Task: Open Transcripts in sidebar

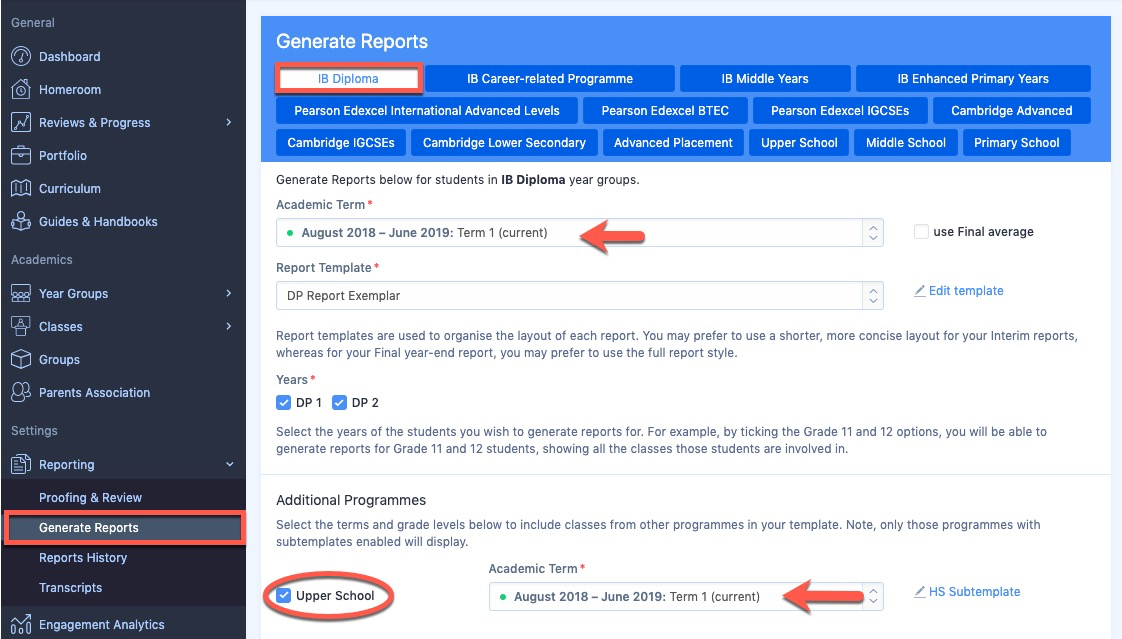Action: tap(70, 587)
